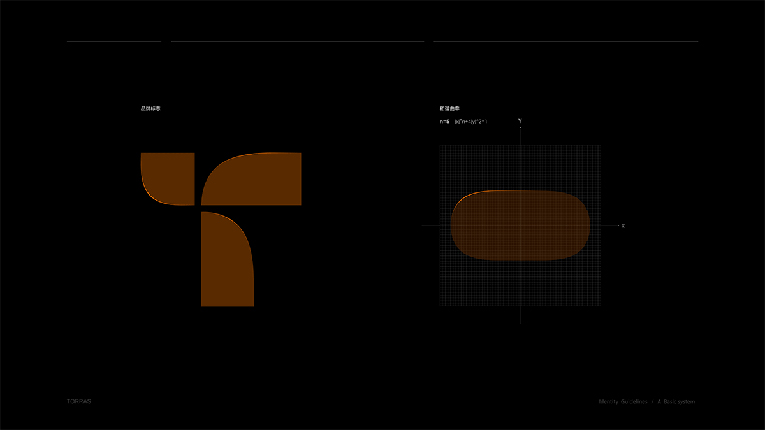Click the 'A Basic system' footer text

676,402
